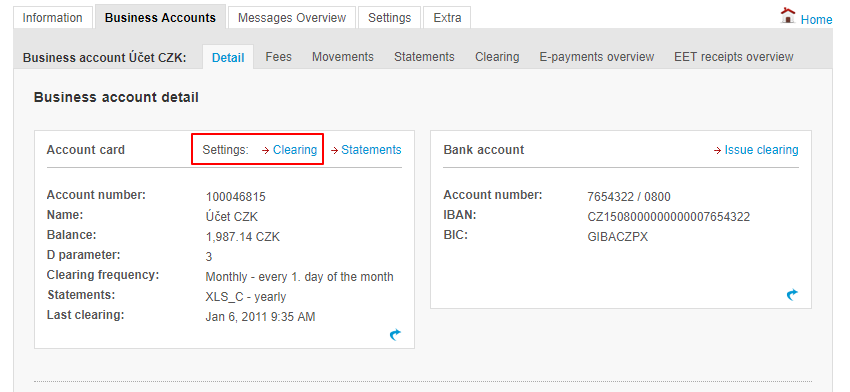The width and height of the screenshot is (850, 392).
Task: Click the Business account detail heading
Action: tap(116, 98)
